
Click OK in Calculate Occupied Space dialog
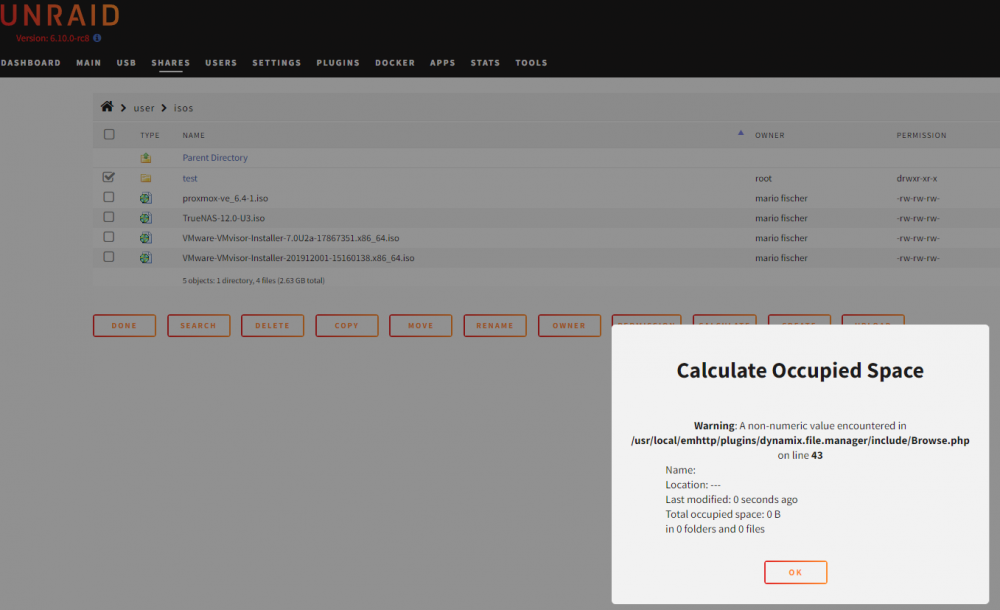795,572
